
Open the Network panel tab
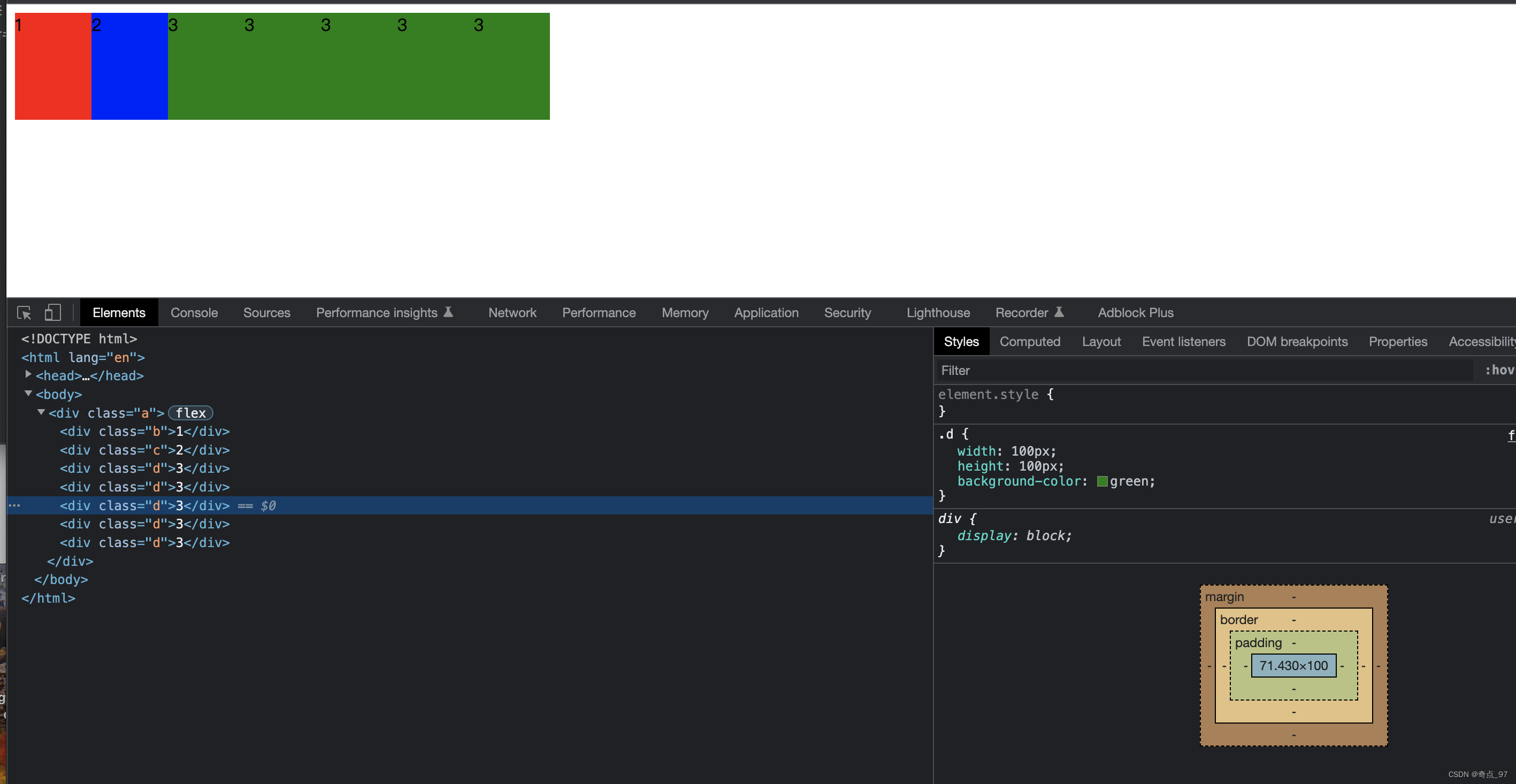tap(512, 312)
